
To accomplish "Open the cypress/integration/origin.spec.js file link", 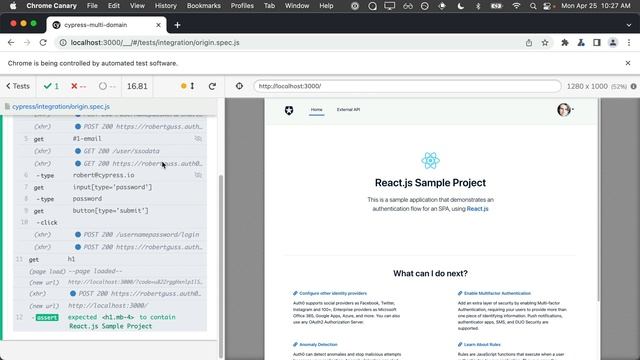I will click(x=61, y=107).
